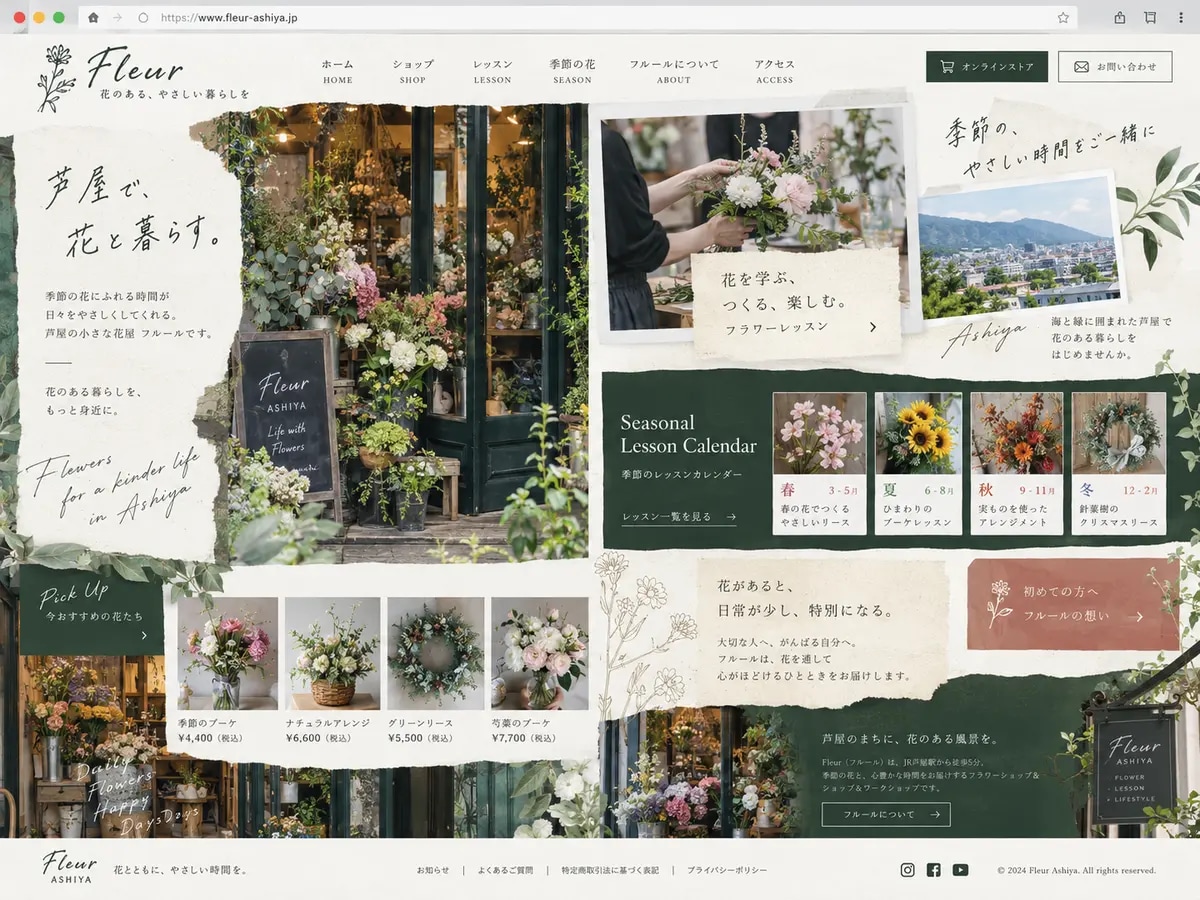This screenshot has width=1200, height=900.
Task: Click the Fleur ASHIYA footer logo
Action: pos(70,867)
